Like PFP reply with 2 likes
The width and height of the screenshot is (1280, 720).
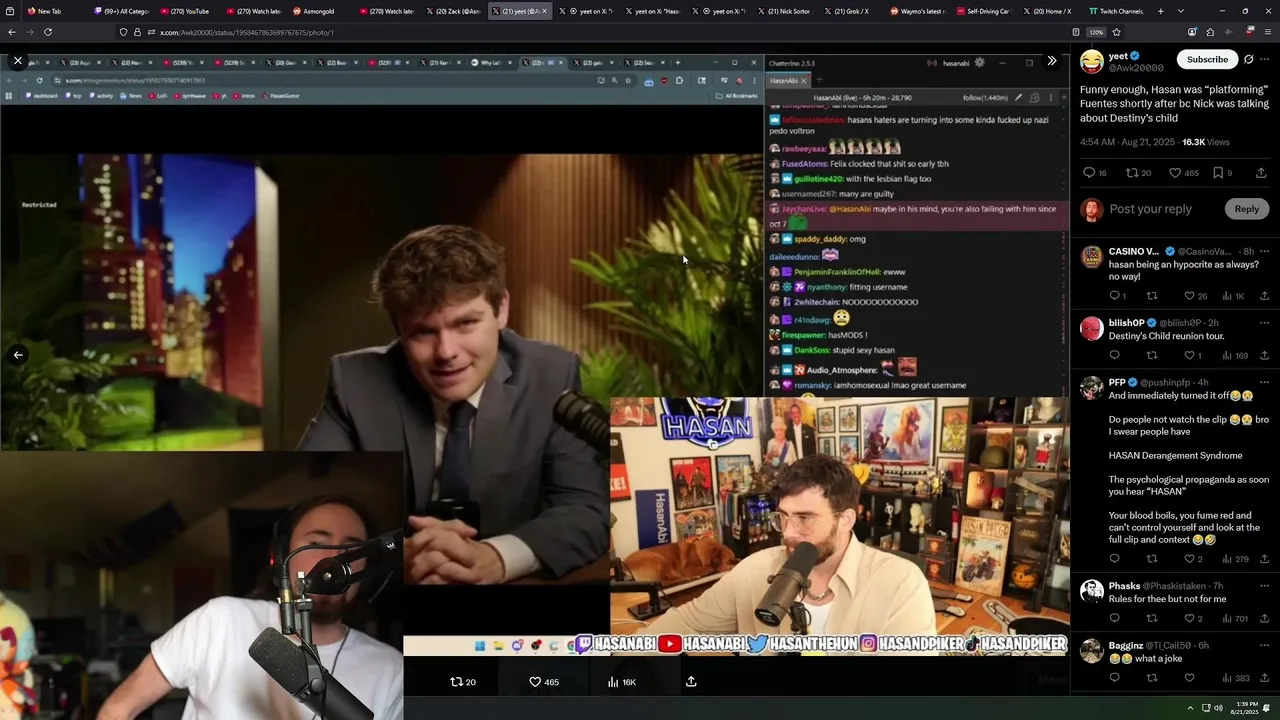1192,559
